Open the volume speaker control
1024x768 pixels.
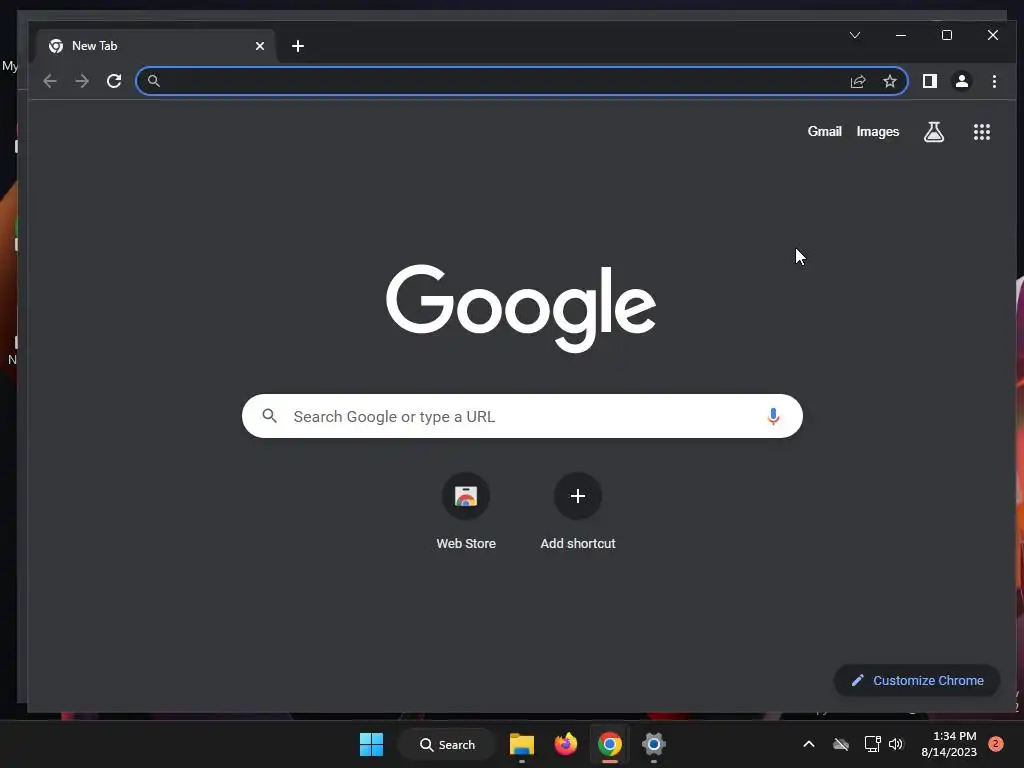(896, 744)
